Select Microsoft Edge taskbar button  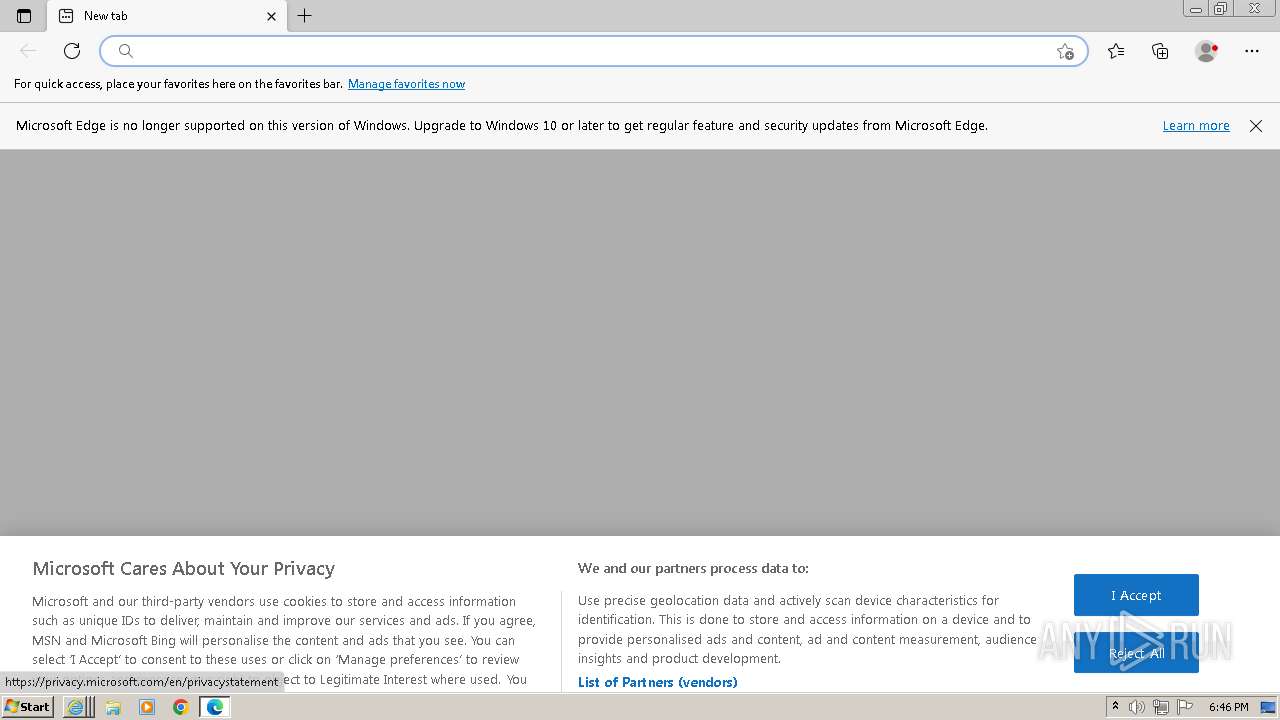[x=215, y=707]
